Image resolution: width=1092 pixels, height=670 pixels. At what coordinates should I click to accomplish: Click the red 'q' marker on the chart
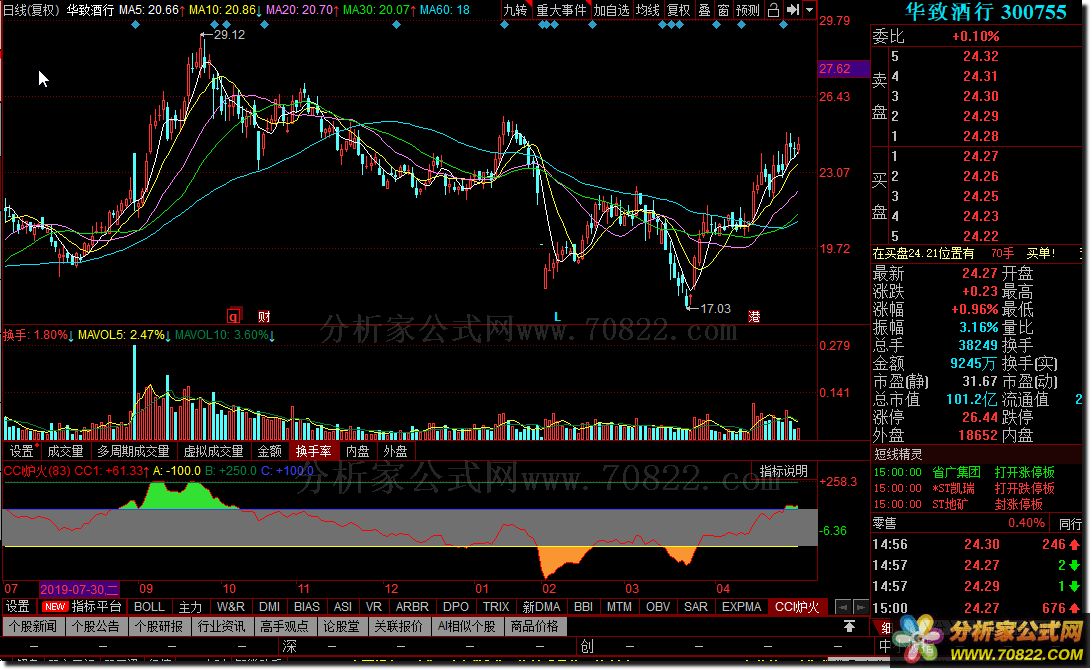point(233,316)
